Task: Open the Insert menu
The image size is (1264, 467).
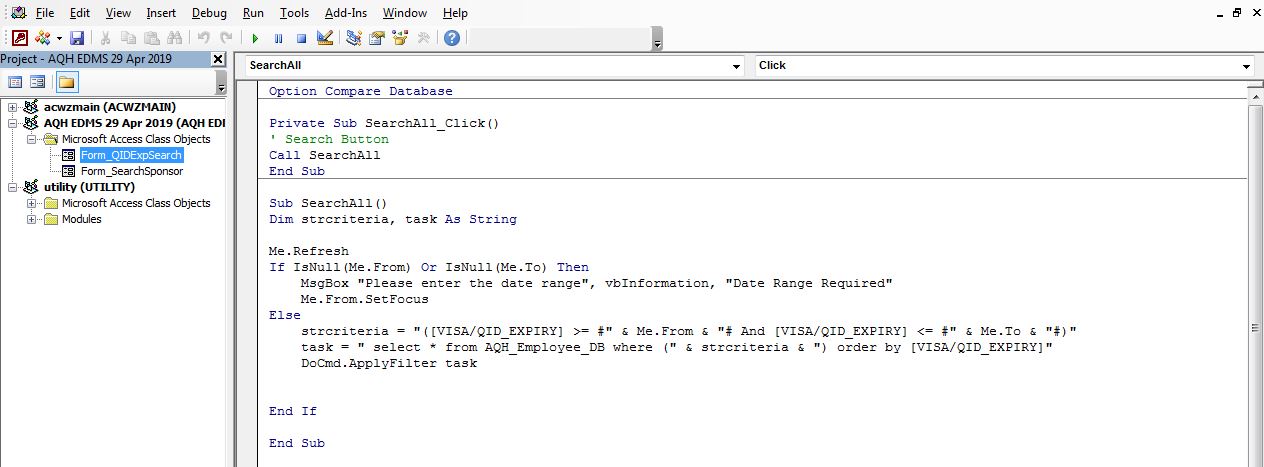Action: coord(161,13)
